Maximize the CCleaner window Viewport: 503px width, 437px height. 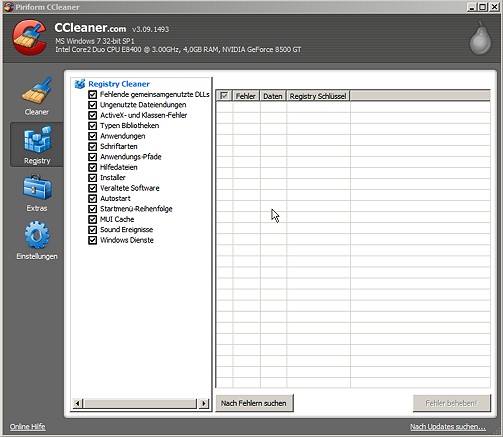tap(483, 7)
